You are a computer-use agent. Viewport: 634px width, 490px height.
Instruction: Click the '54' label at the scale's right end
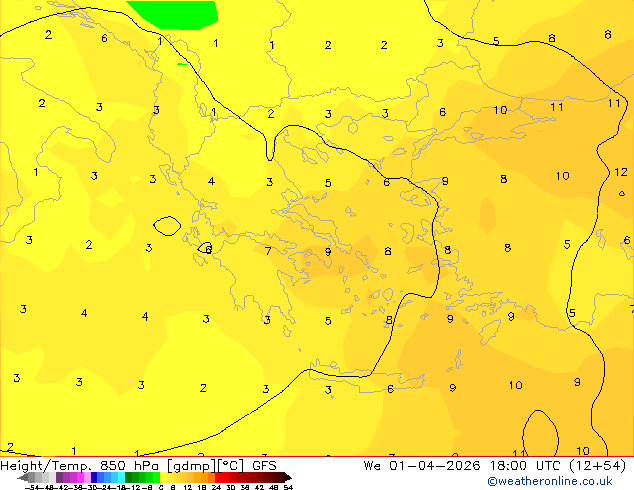[288, 488]
